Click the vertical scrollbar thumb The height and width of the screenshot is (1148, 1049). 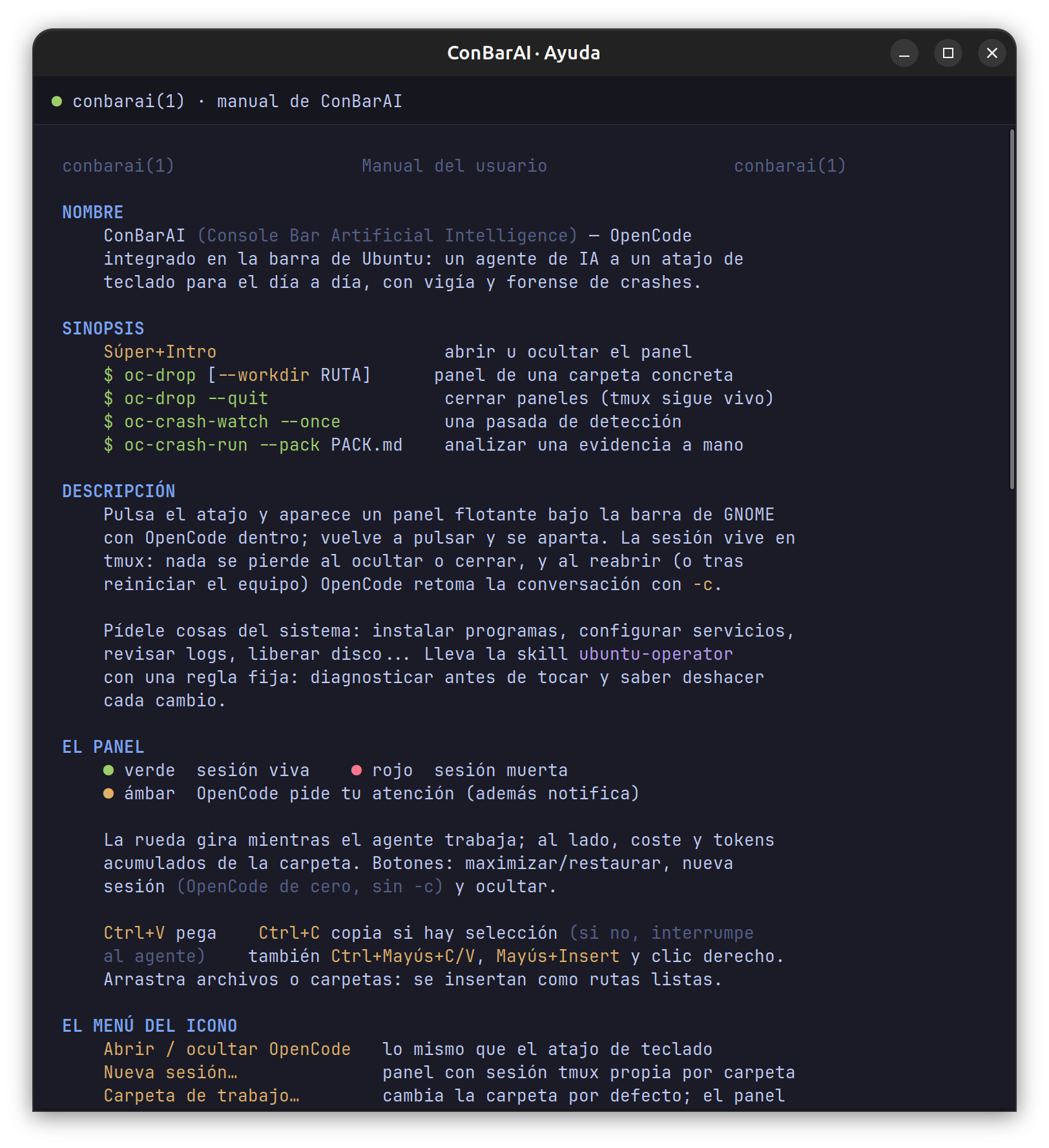point(1012,309)
